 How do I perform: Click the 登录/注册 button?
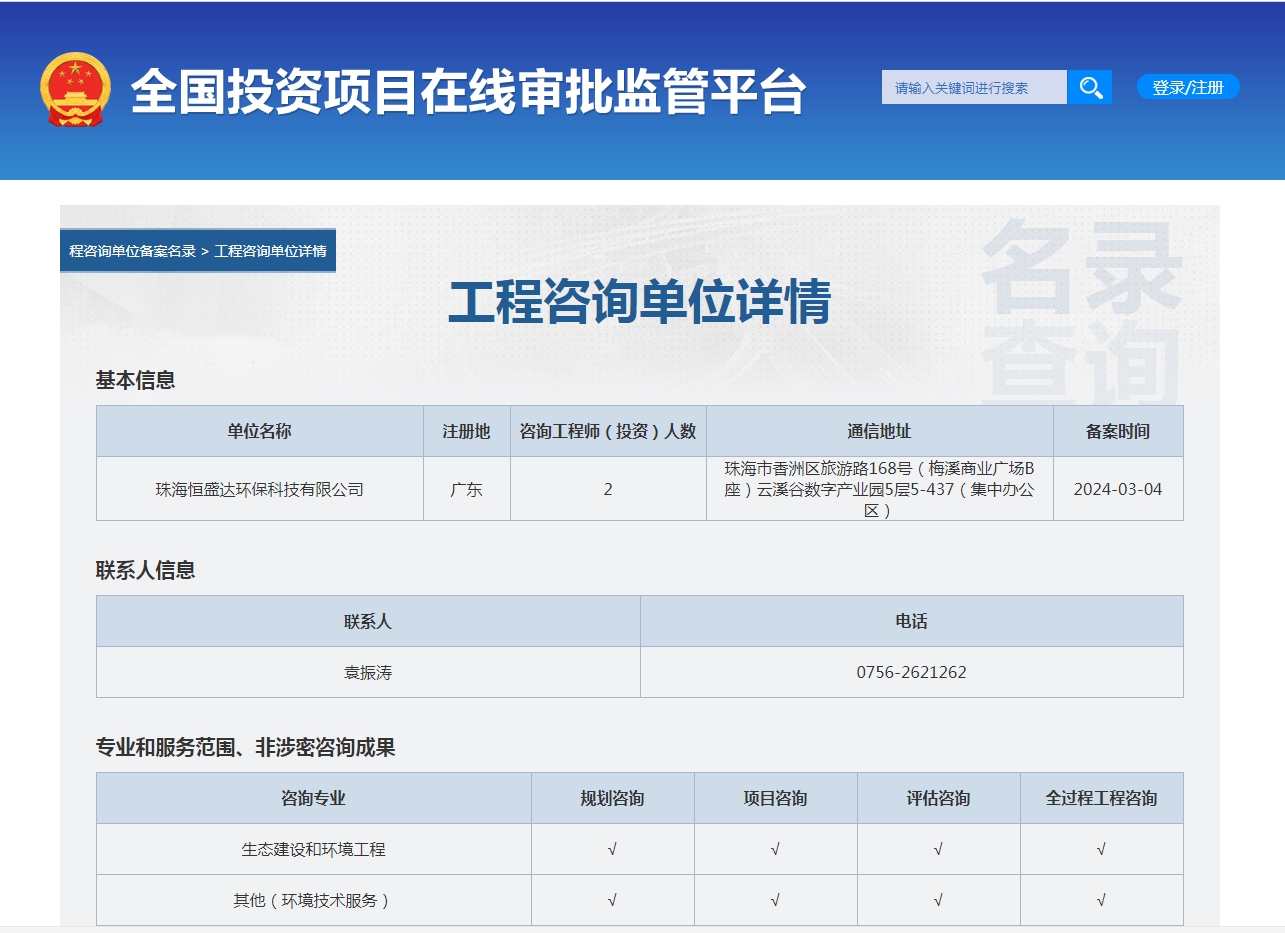click(x=1188, y=87)
